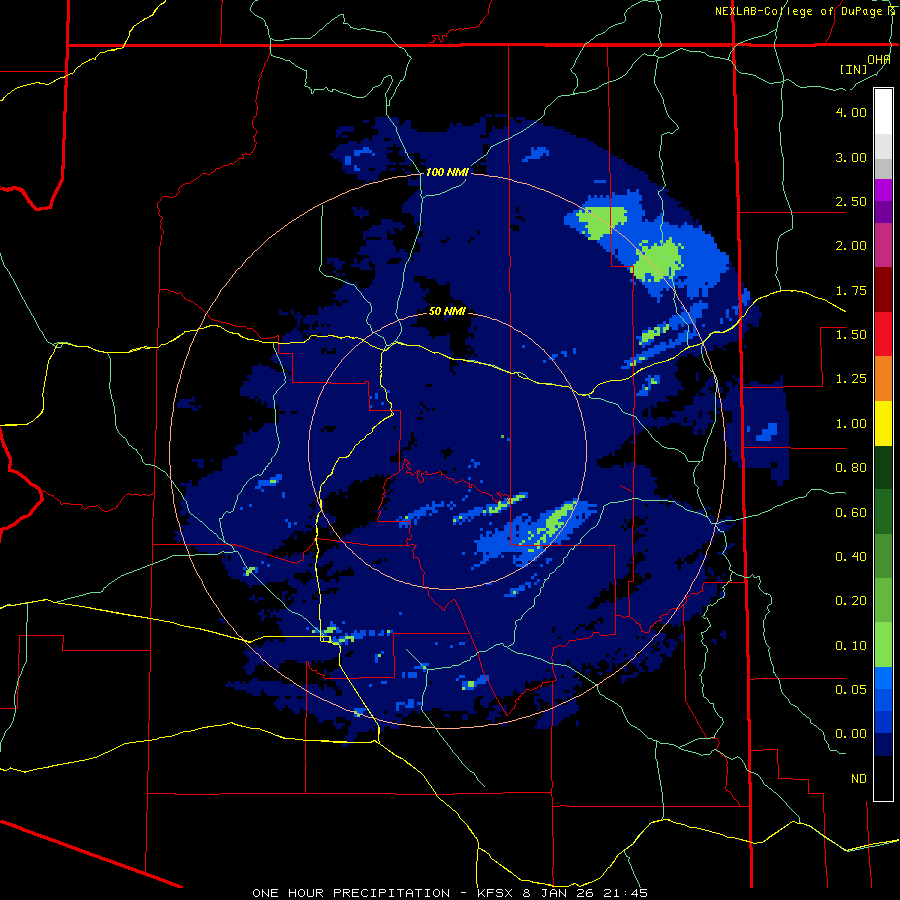The width and height of the screenshot is (900, 900).
Task: Click the 0.60 legend value
Action: [x=851, y=513]
